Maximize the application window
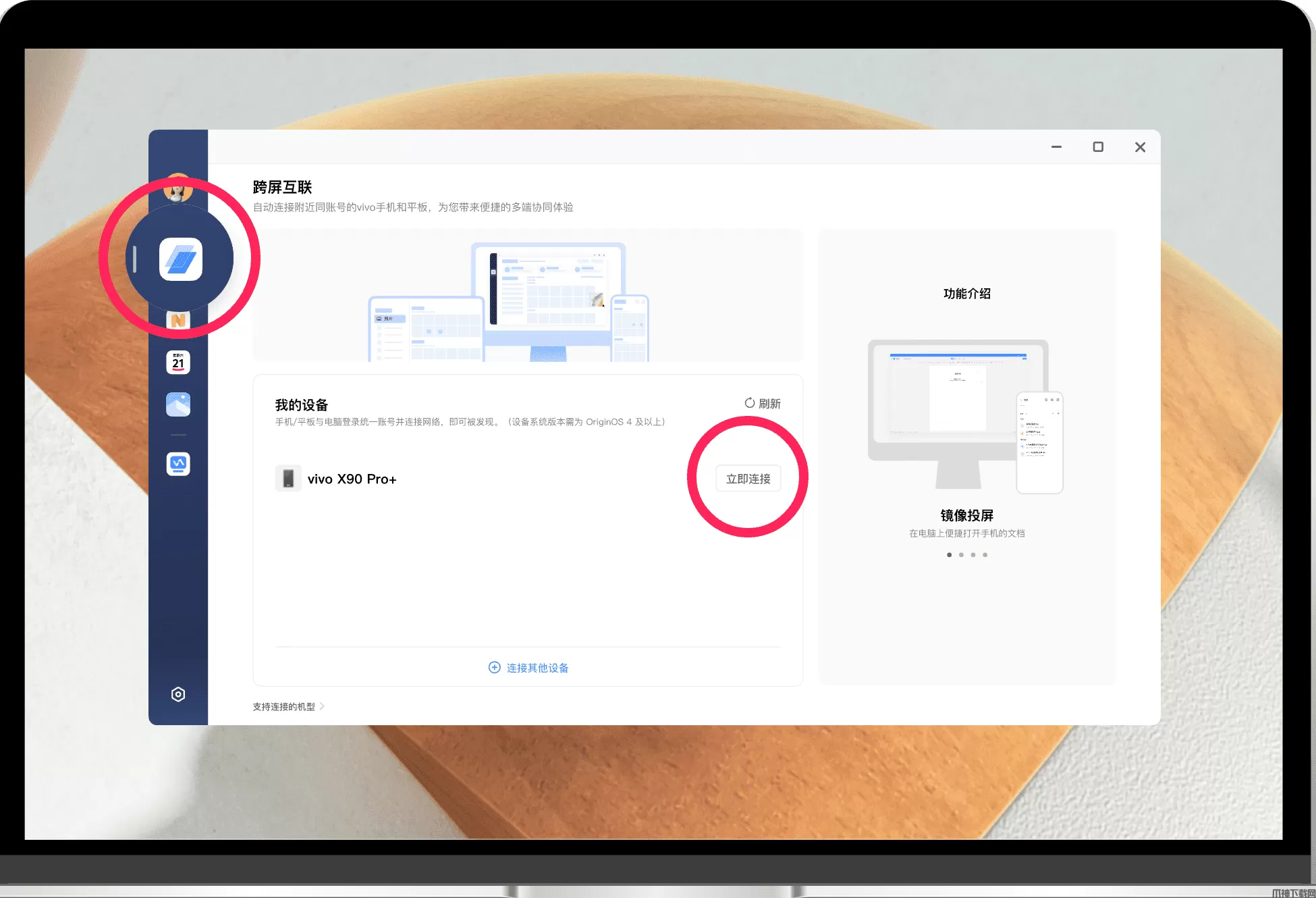Viewport: 1316px width, 898px height. (x=1098, y=147)
